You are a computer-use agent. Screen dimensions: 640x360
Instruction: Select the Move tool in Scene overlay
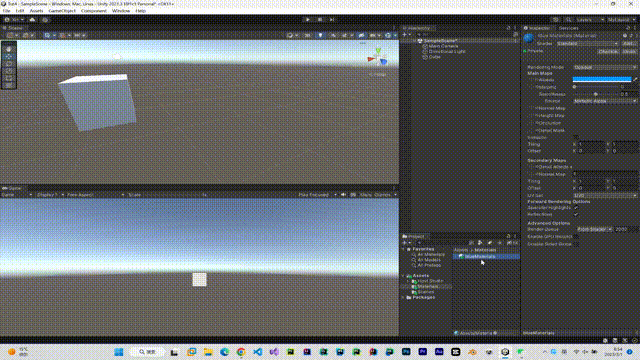click(9, 56)
